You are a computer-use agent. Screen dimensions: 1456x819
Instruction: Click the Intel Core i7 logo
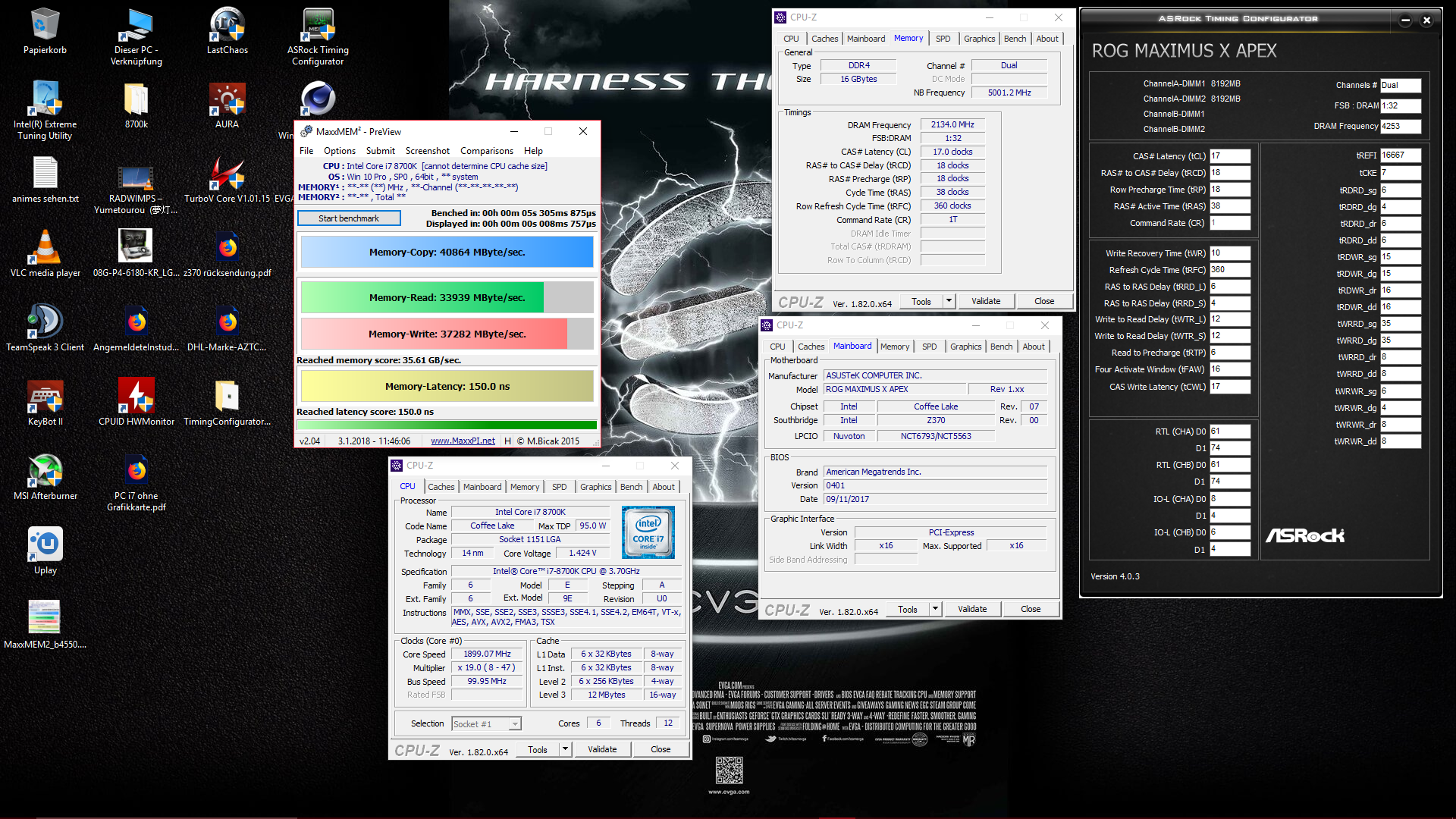tap(648, 532)
